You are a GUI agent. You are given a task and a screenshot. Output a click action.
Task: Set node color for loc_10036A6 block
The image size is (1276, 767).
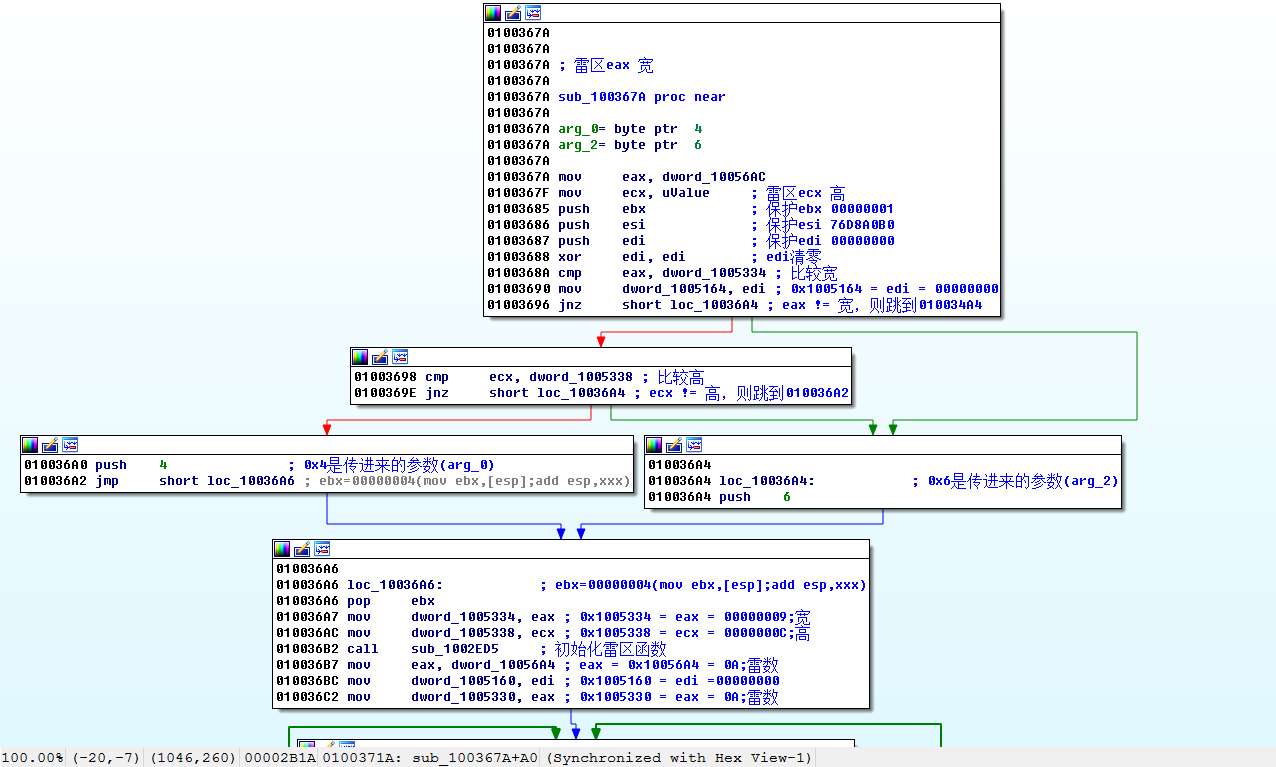(x=282, y=549)
